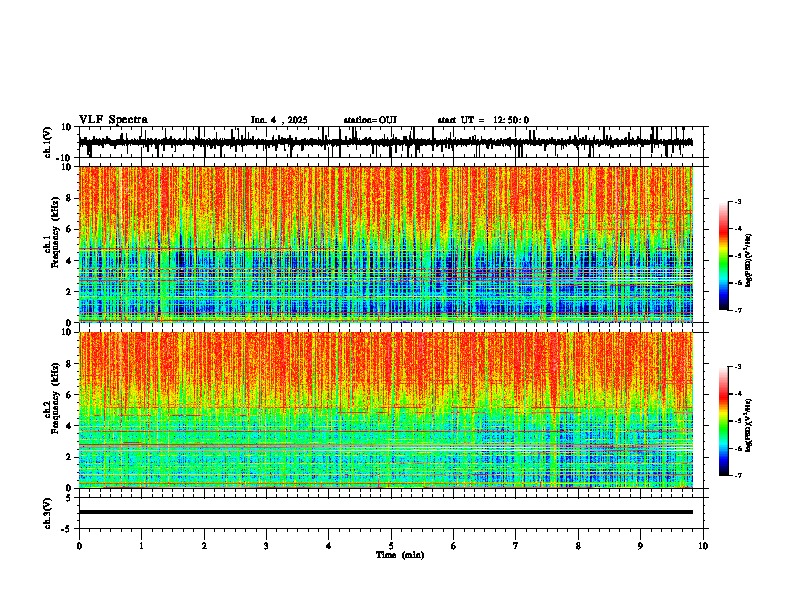Click the ch.1 spectrogram color scale bar
The width and height of the screenshot is (792, 612).
724,256
